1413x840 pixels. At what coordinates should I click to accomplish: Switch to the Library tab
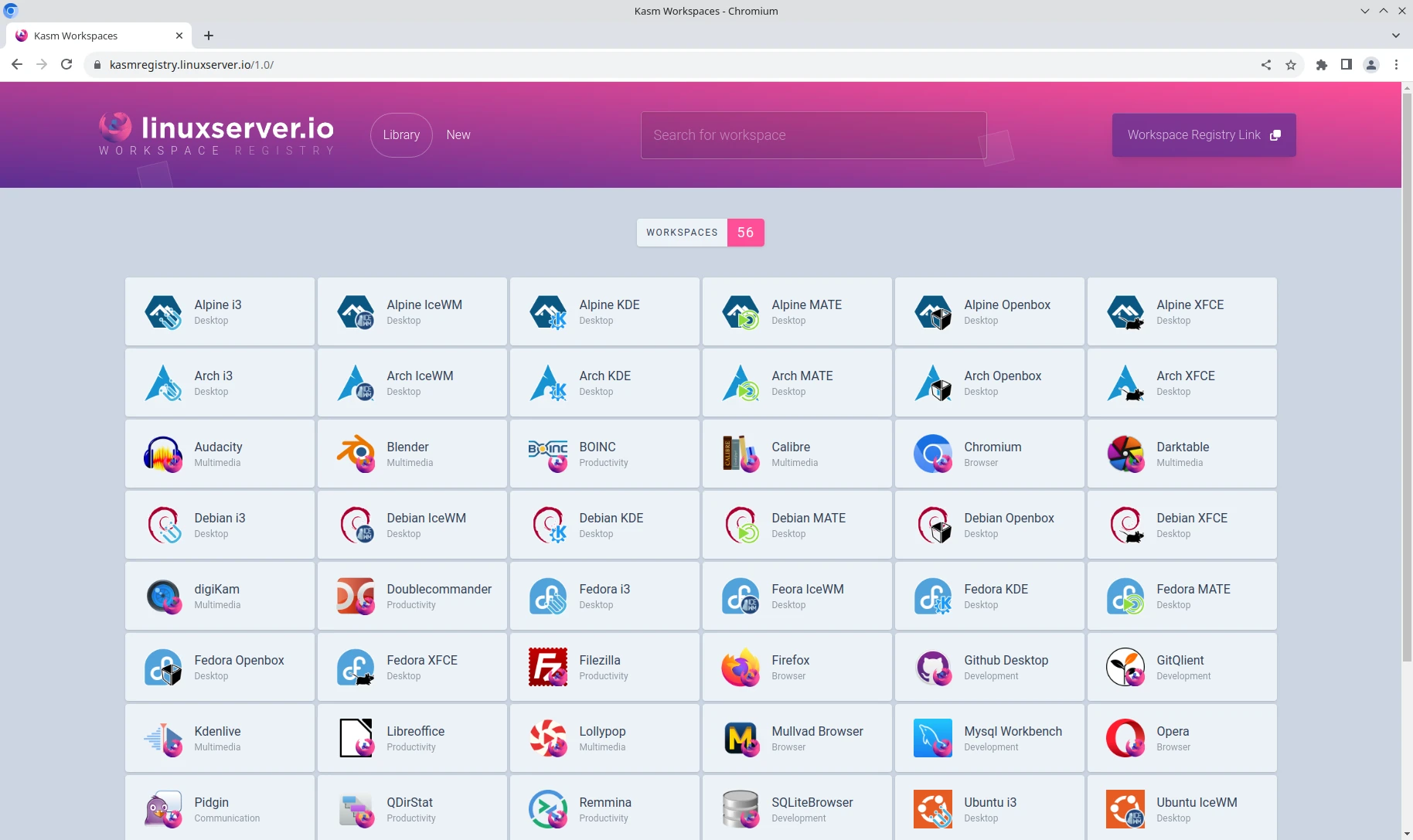coord(401,135)
